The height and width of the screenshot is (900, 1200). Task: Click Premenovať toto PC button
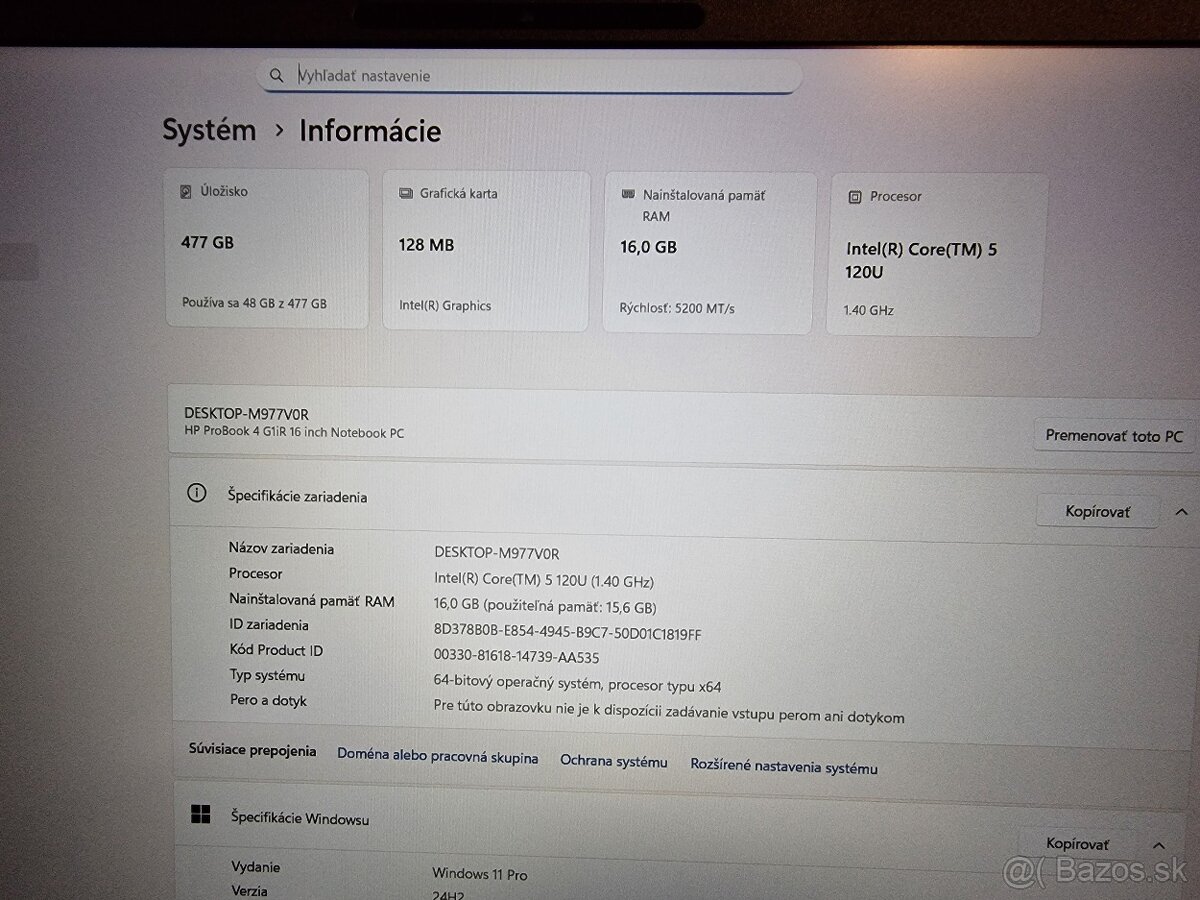(x=1113, y=435)
